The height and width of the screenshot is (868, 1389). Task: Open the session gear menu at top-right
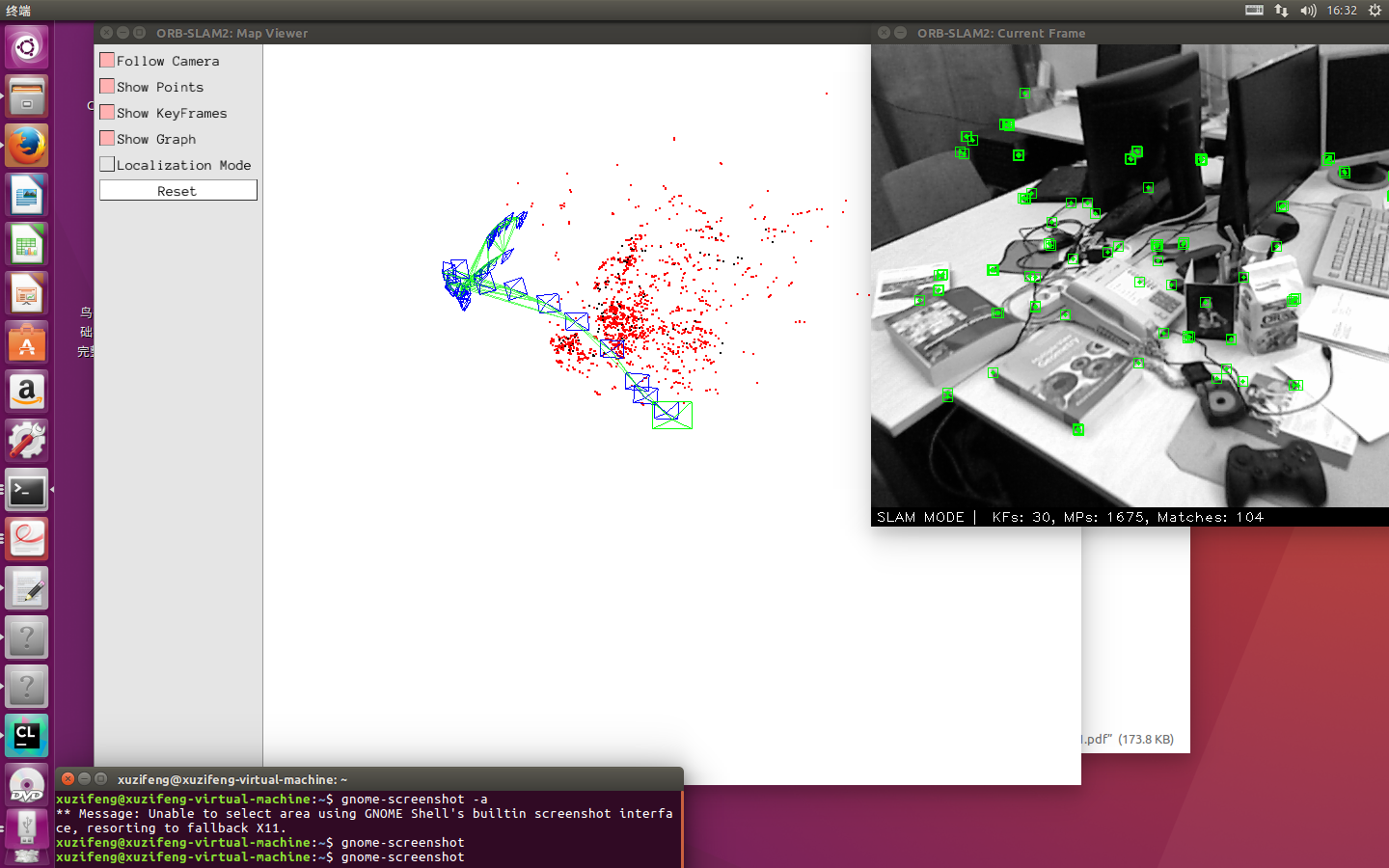click(1374, 10)
